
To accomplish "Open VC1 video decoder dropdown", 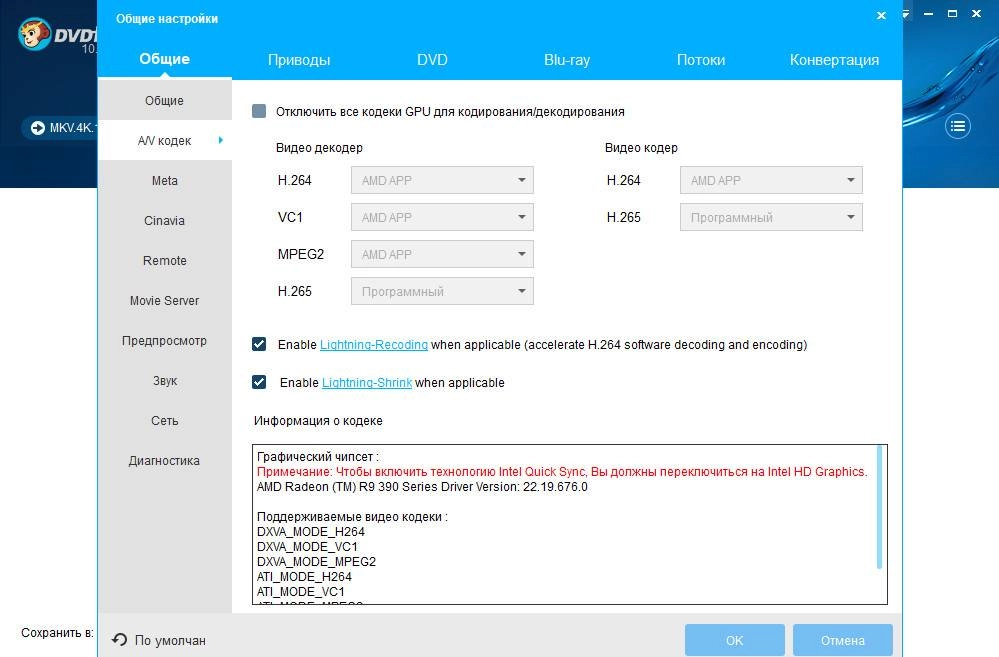I will (442, 217).
